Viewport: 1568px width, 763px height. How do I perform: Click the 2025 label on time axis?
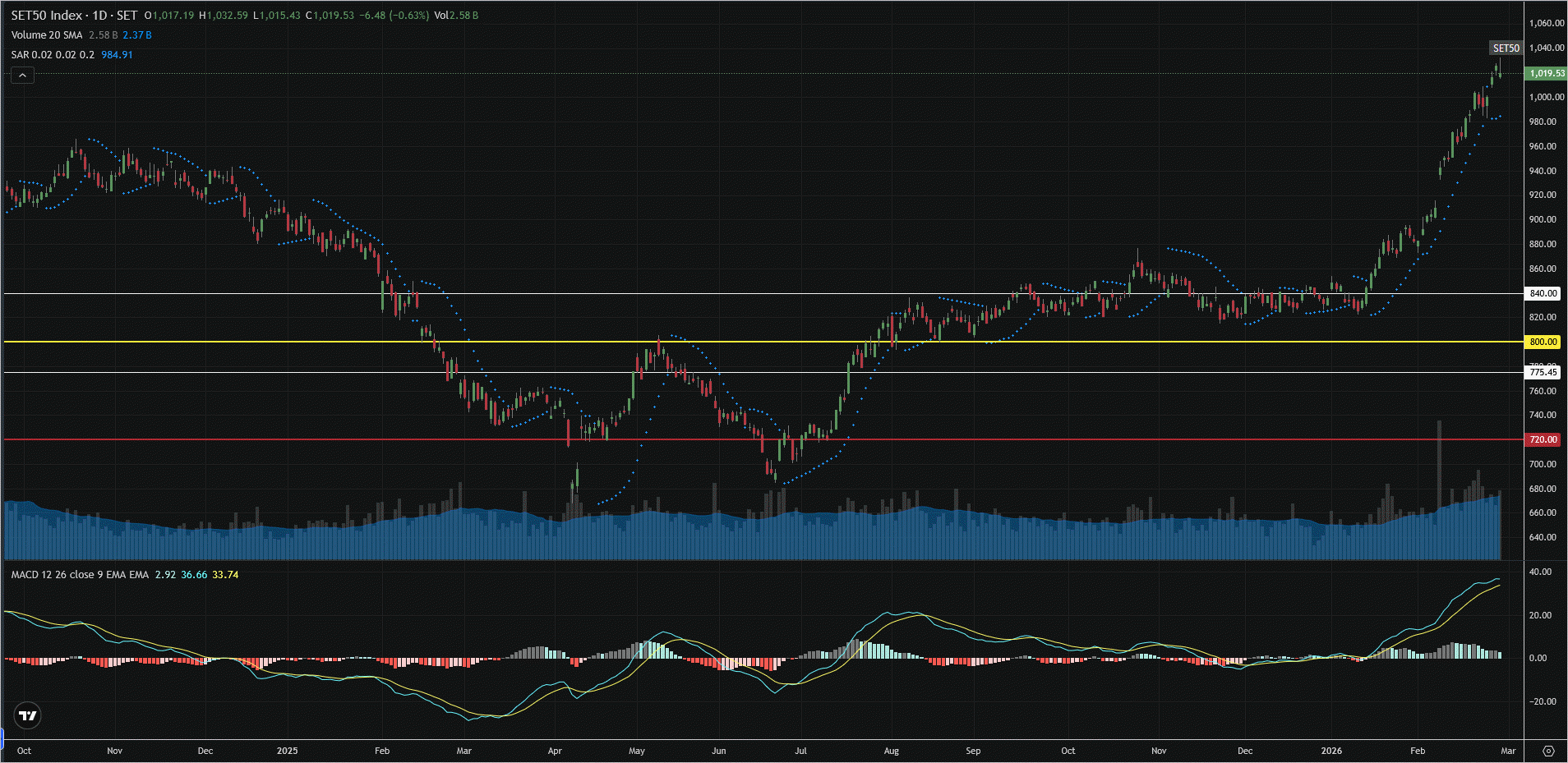287,751
